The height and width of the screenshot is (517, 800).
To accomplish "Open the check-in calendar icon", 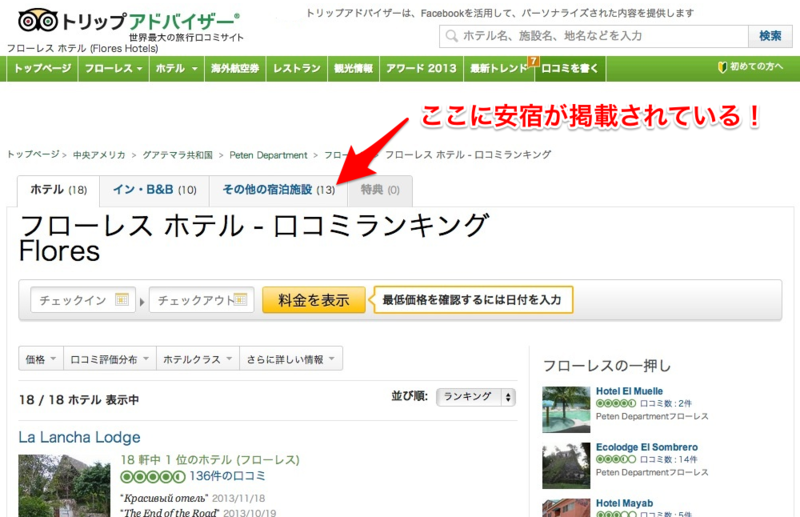I will point(122,300).
